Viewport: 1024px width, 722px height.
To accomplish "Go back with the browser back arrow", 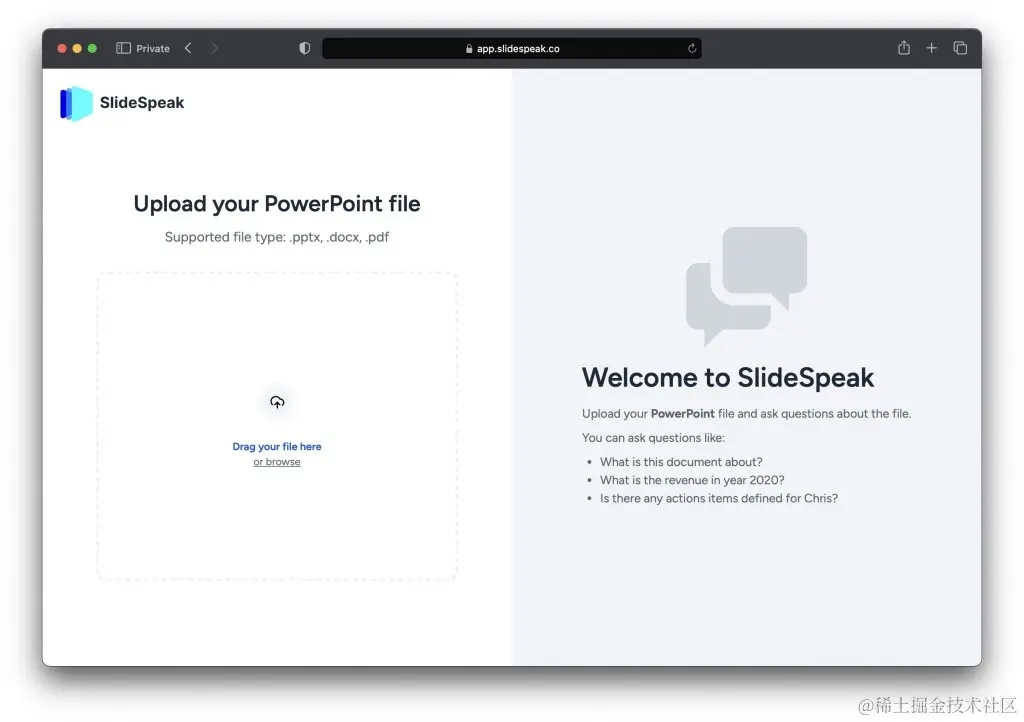I will 188,48.
